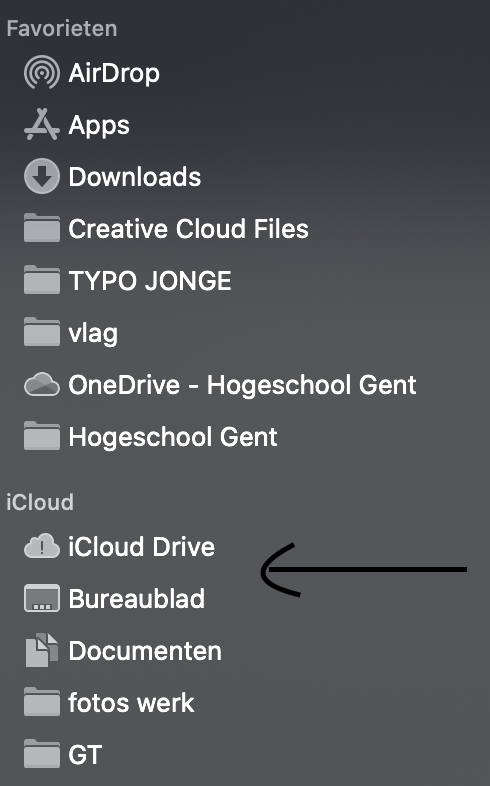The width and height of the screenshot is (490, 786).
Task: Open the fotos werk folder
Action: click(x=131, y=702)
